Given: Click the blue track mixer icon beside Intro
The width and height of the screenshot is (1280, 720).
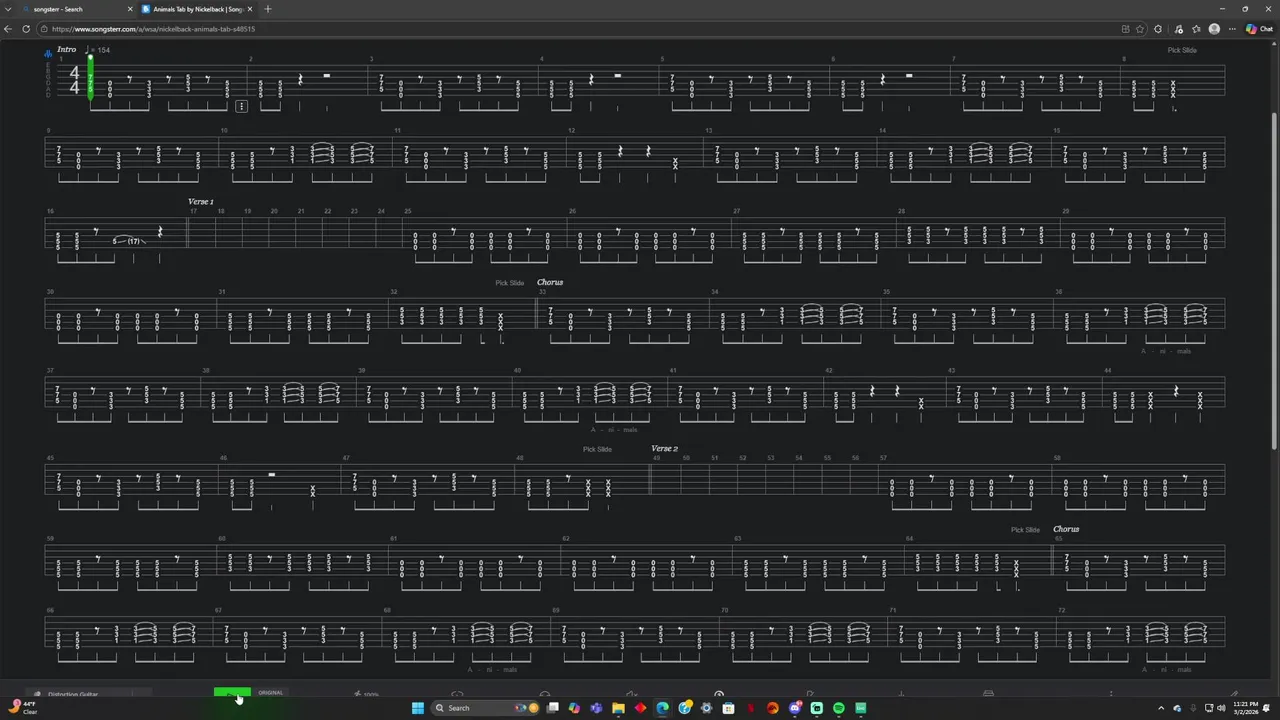Looking at the screenshot, I should 48,53.
